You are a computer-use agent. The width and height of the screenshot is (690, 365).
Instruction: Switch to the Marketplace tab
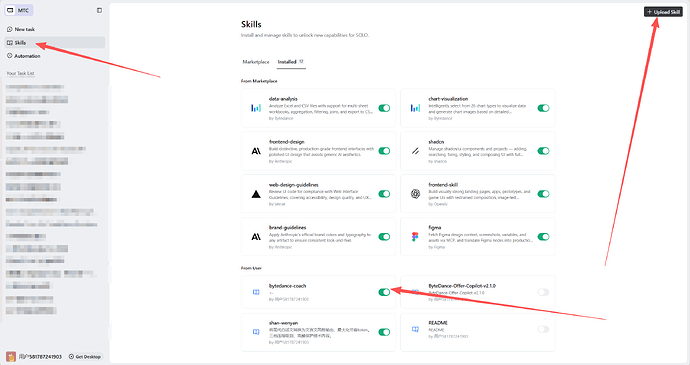[256, 62]
